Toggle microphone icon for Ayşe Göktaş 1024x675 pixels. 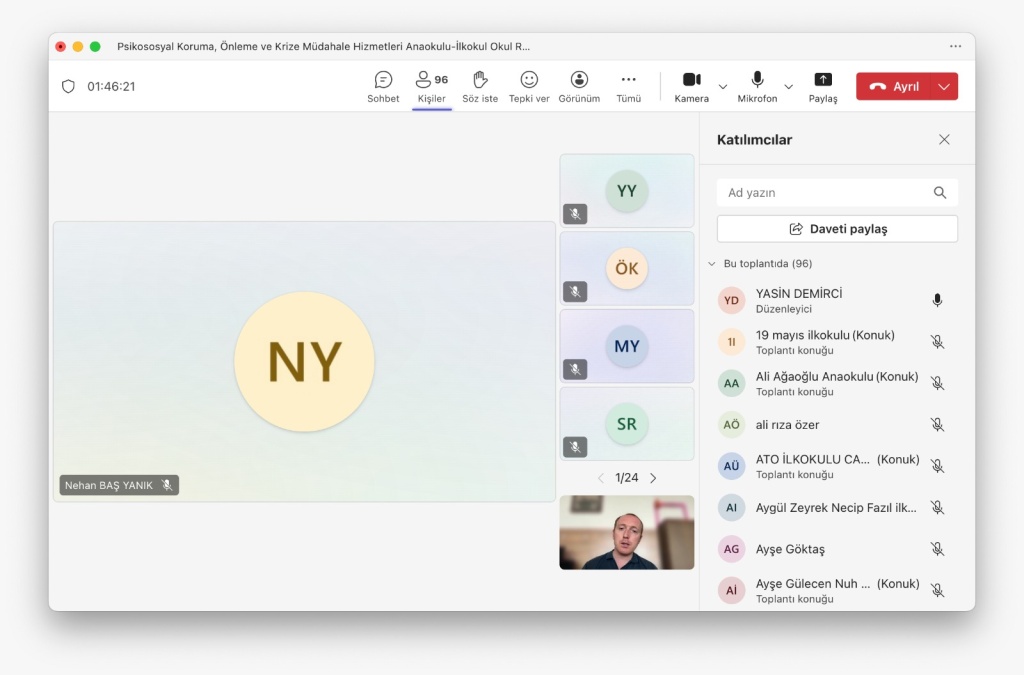tap(937, 549)
